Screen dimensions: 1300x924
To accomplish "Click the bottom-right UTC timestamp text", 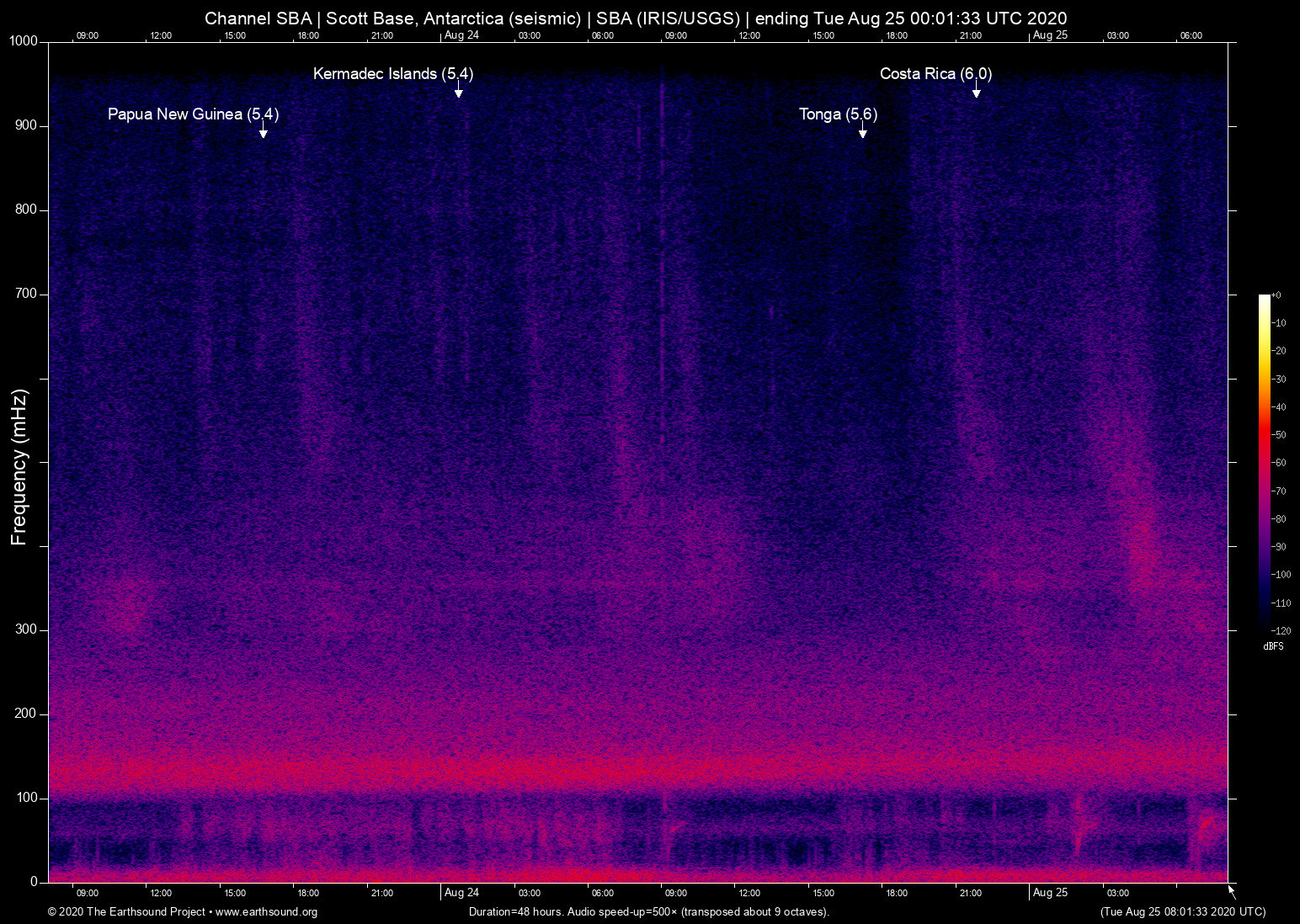I will click(x=1182, y=912).
